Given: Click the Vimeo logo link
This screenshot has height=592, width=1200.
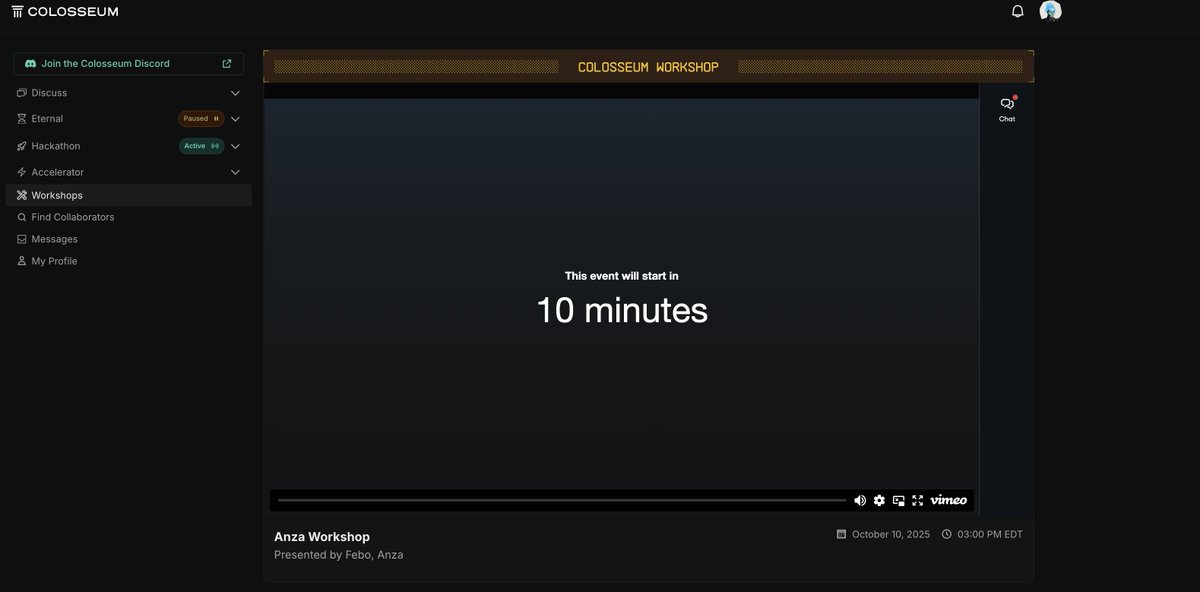Looking at the screenshot, I should (x=948, y=500).
